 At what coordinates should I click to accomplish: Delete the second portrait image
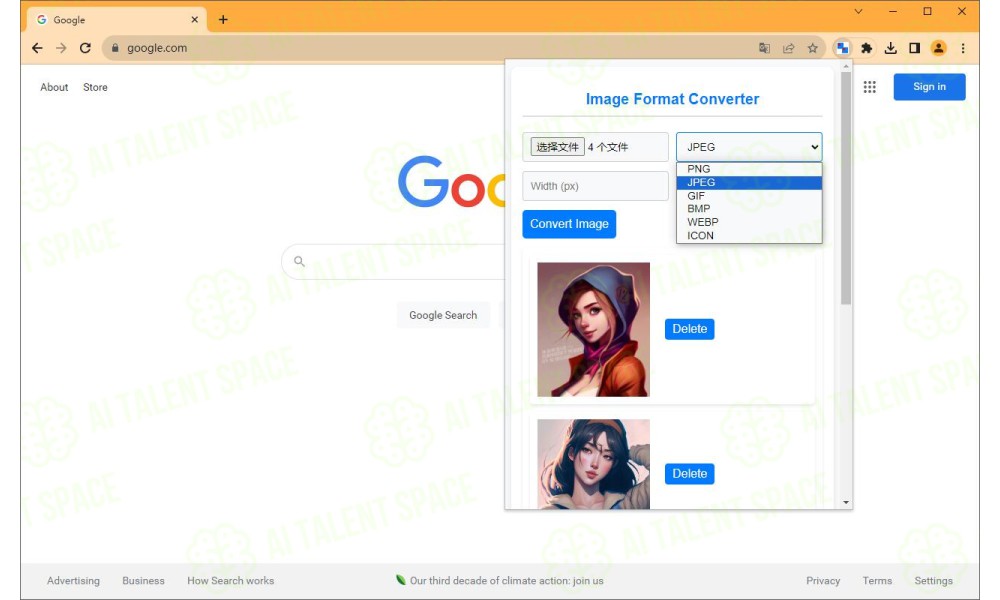[689, 474]
